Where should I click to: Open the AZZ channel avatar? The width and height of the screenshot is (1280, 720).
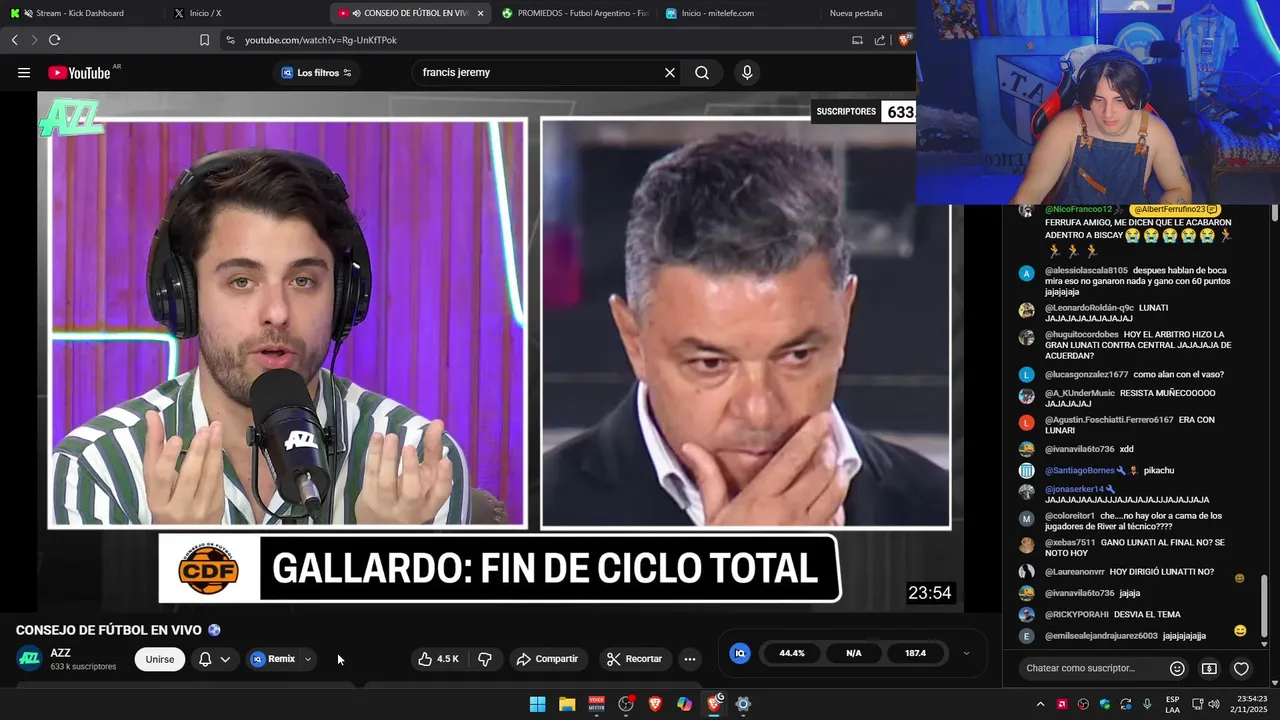(x=30, y=658)
